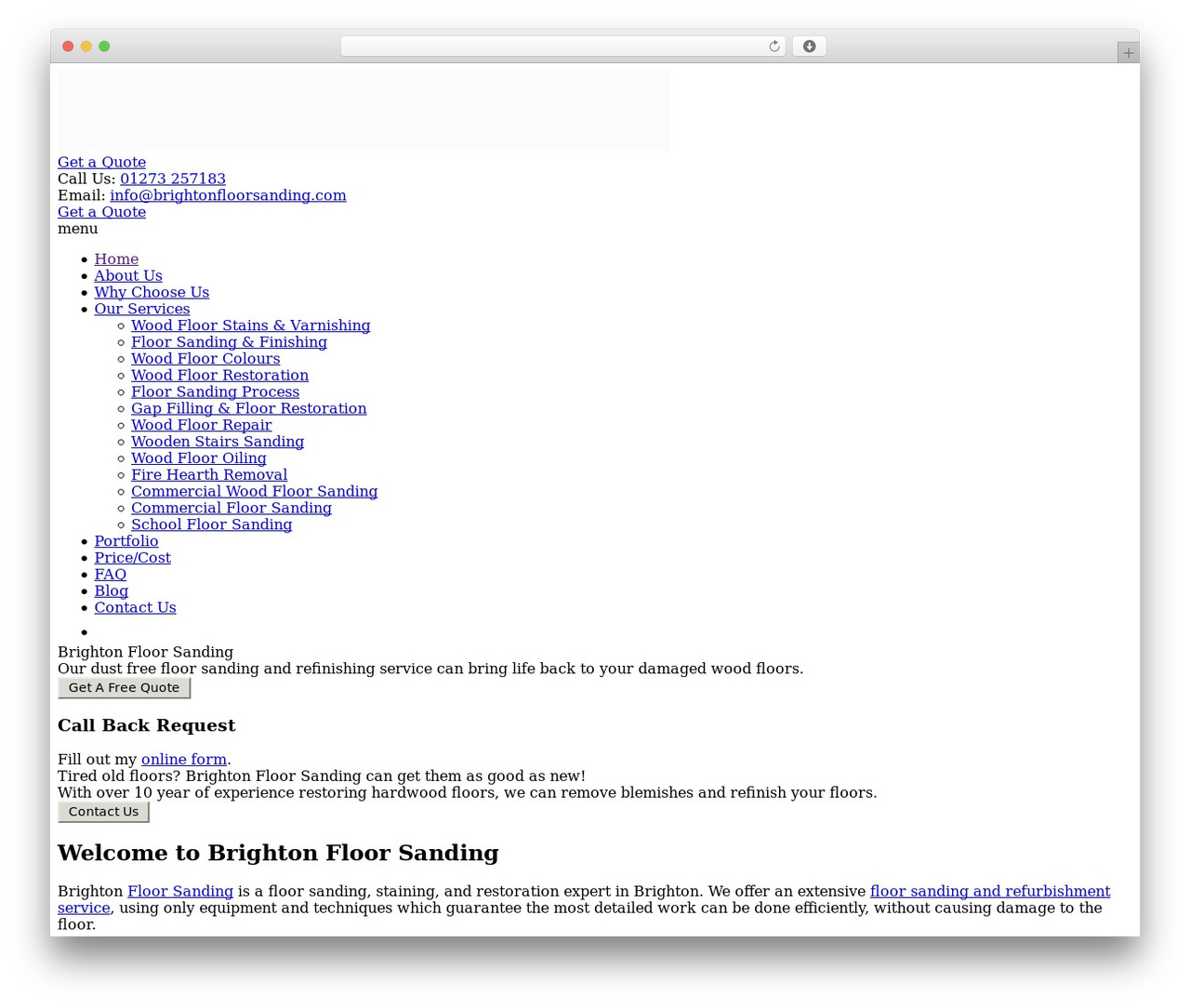This screenshot has height=1008, width=1190.
Task: Go to the About Us page
Action: [x=128, y=276]
